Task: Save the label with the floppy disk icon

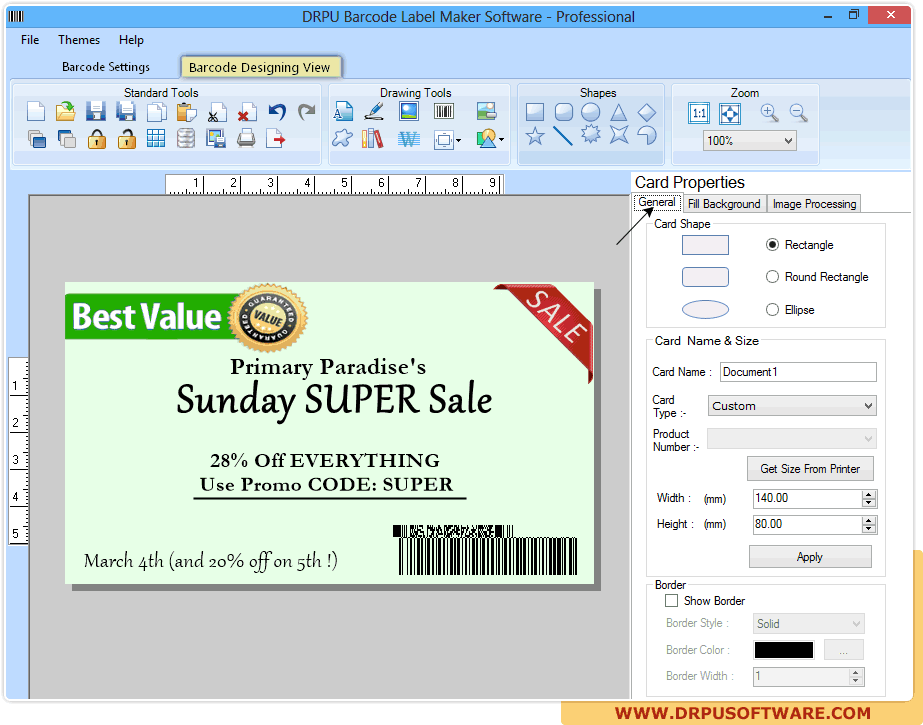Action: tap(95, 111)
